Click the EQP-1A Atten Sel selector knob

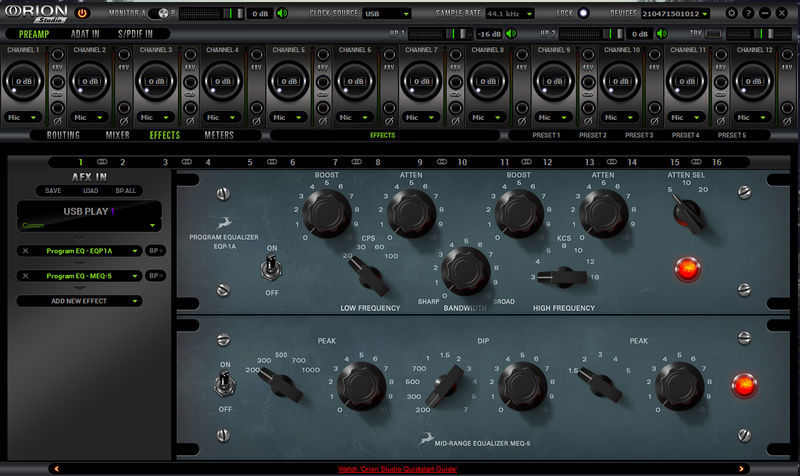pyautogui.click(x=689, y=214)
